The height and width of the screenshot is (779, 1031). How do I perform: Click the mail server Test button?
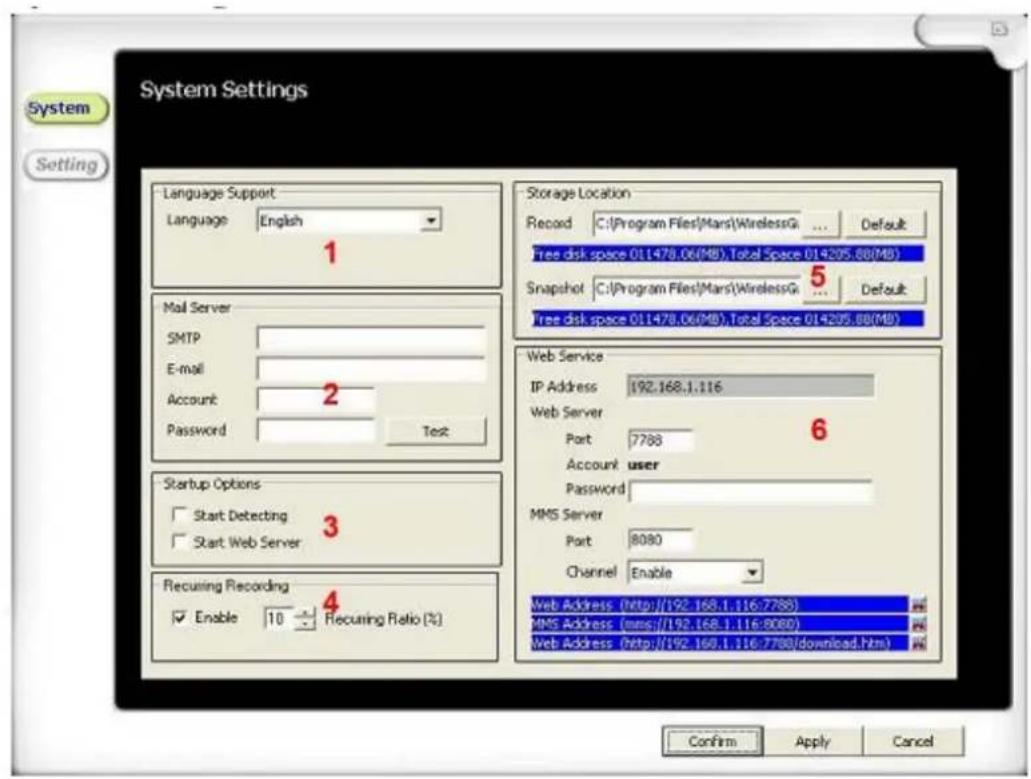(435, 431)
